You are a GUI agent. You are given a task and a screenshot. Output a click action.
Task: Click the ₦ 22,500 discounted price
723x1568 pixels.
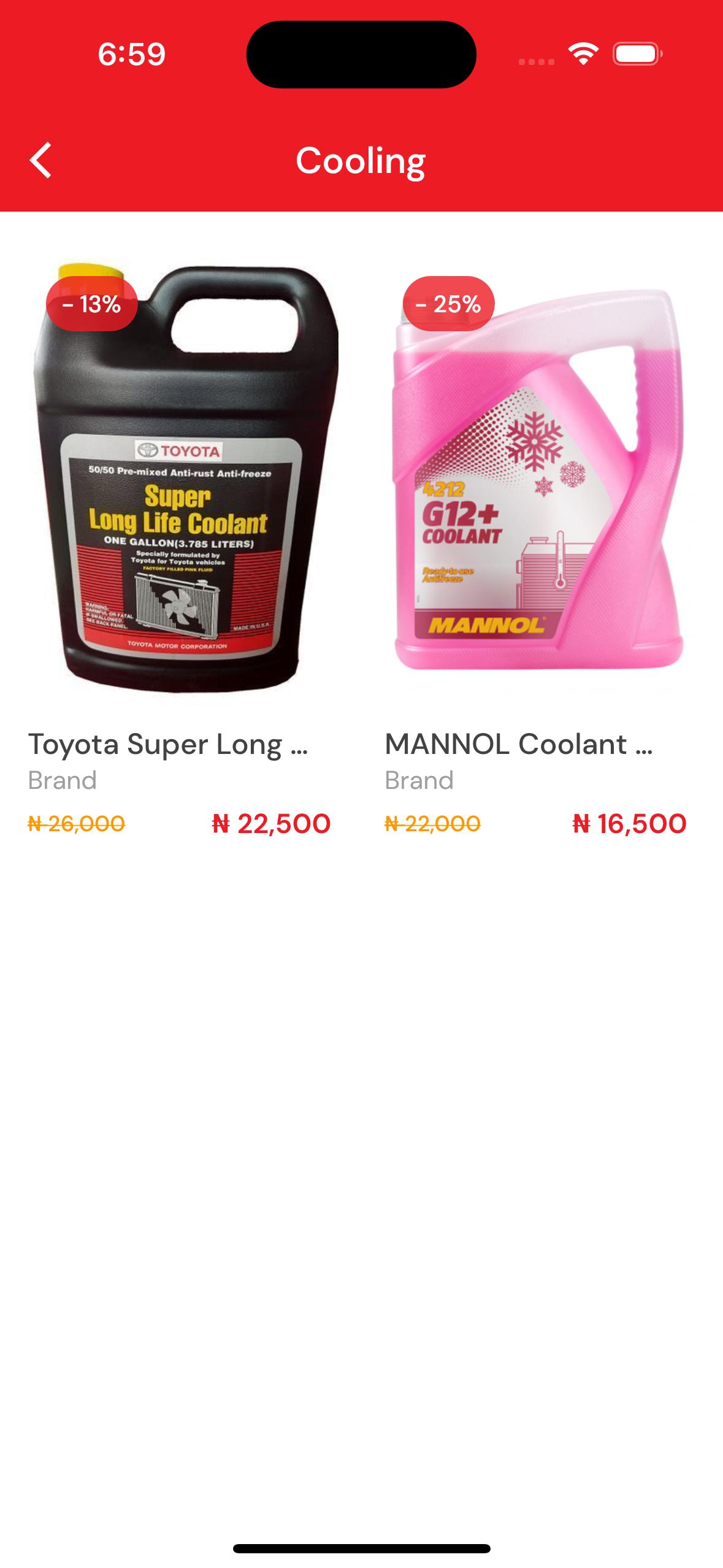click(x=271, y=823)
